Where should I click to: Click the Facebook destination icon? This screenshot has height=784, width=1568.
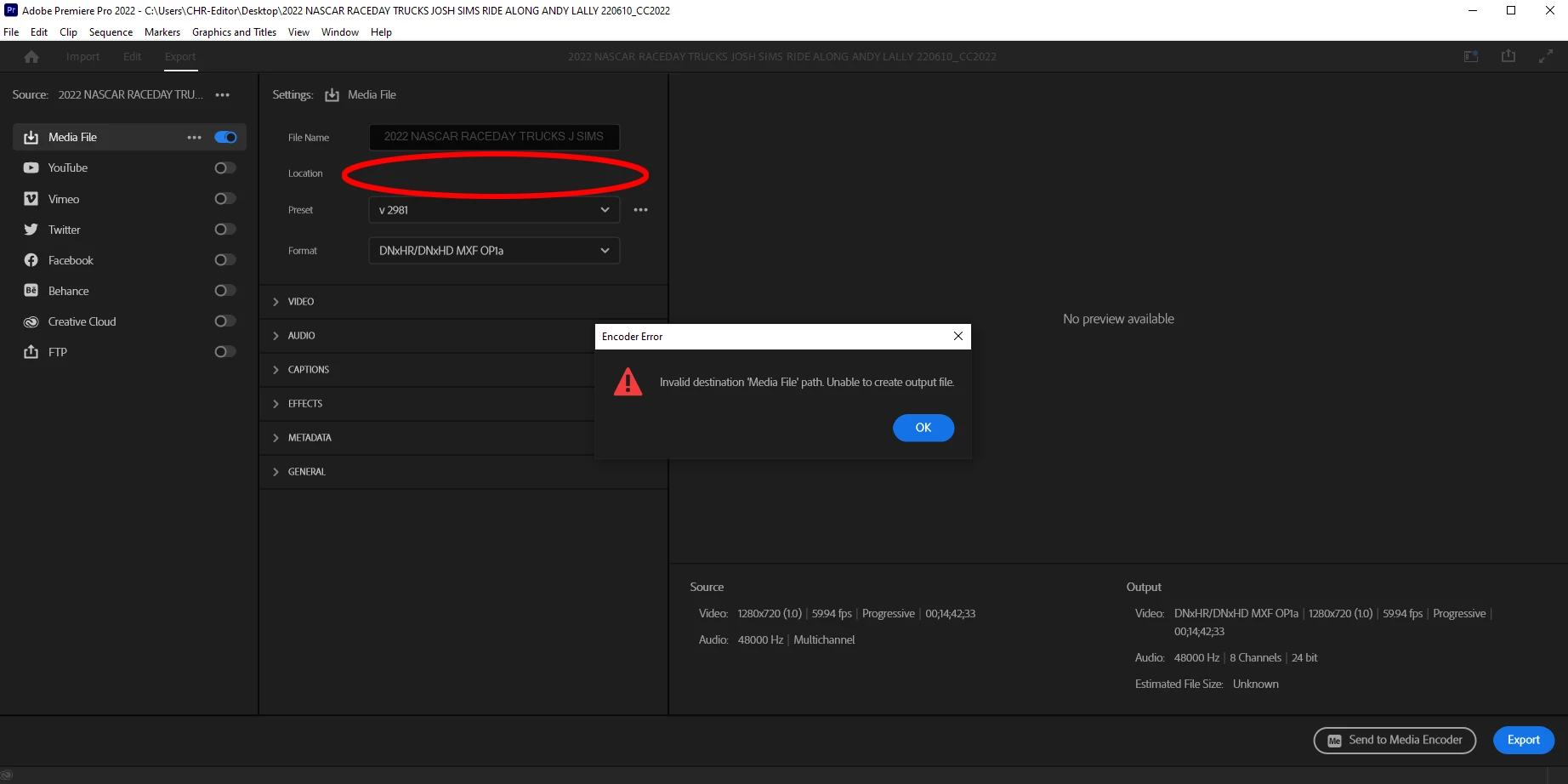(31, 260)
